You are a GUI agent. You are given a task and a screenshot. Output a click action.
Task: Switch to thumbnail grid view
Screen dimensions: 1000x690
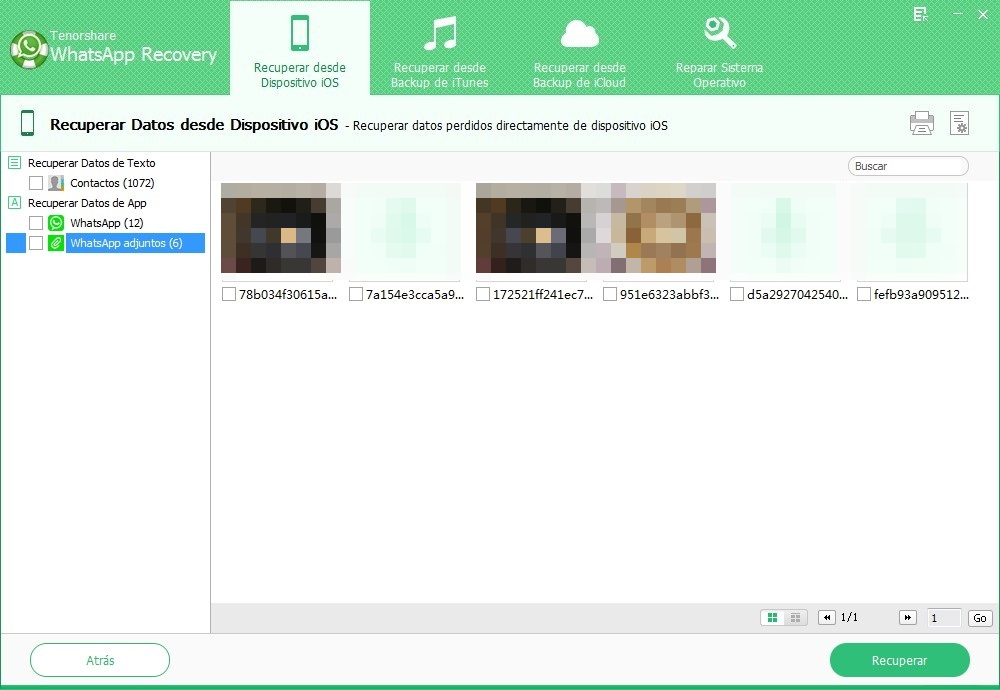click(x=772, y=617)
